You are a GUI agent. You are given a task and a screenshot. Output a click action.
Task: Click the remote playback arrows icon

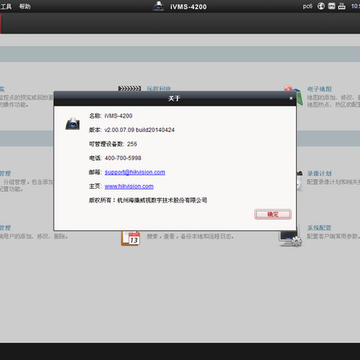pos(130,89)
